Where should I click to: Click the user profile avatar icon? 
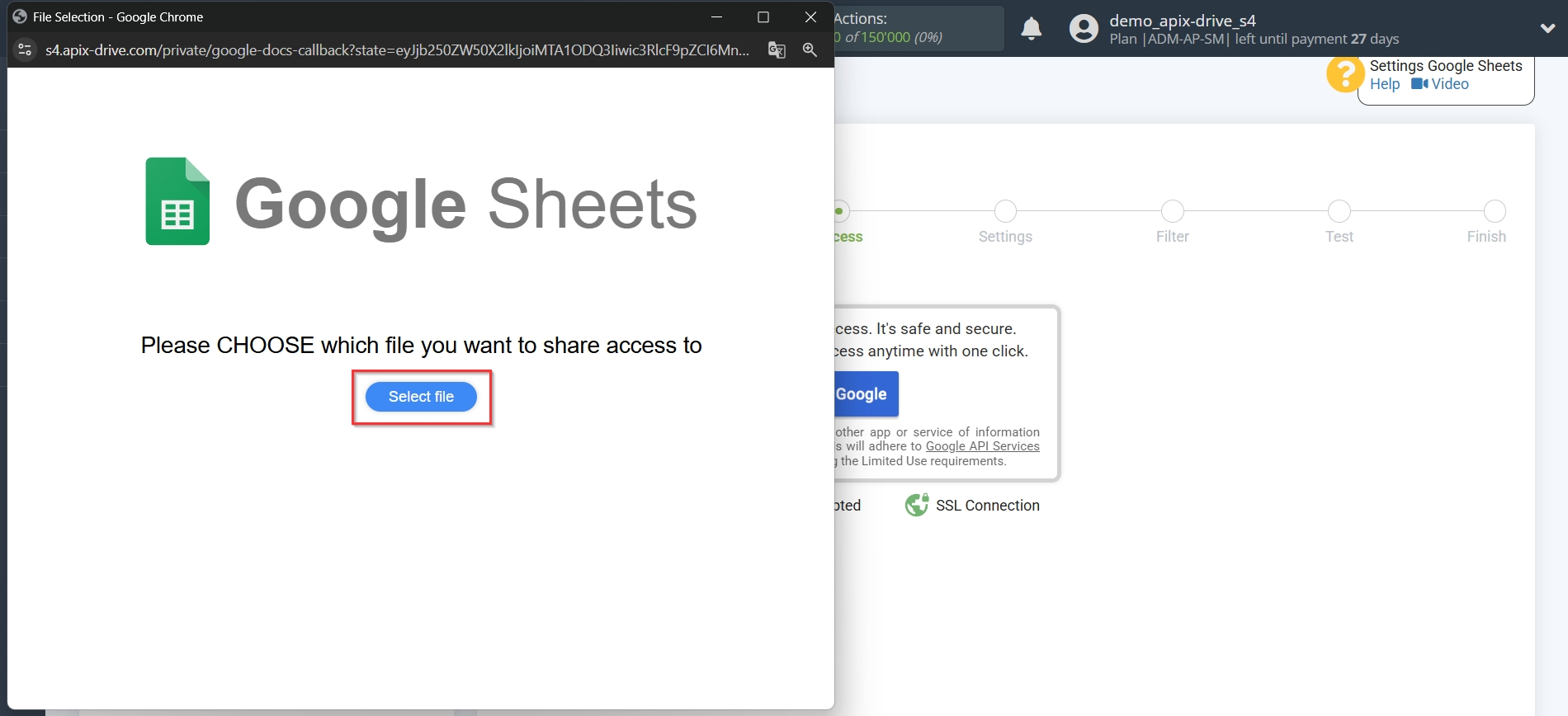click(x=1084, y=29)
